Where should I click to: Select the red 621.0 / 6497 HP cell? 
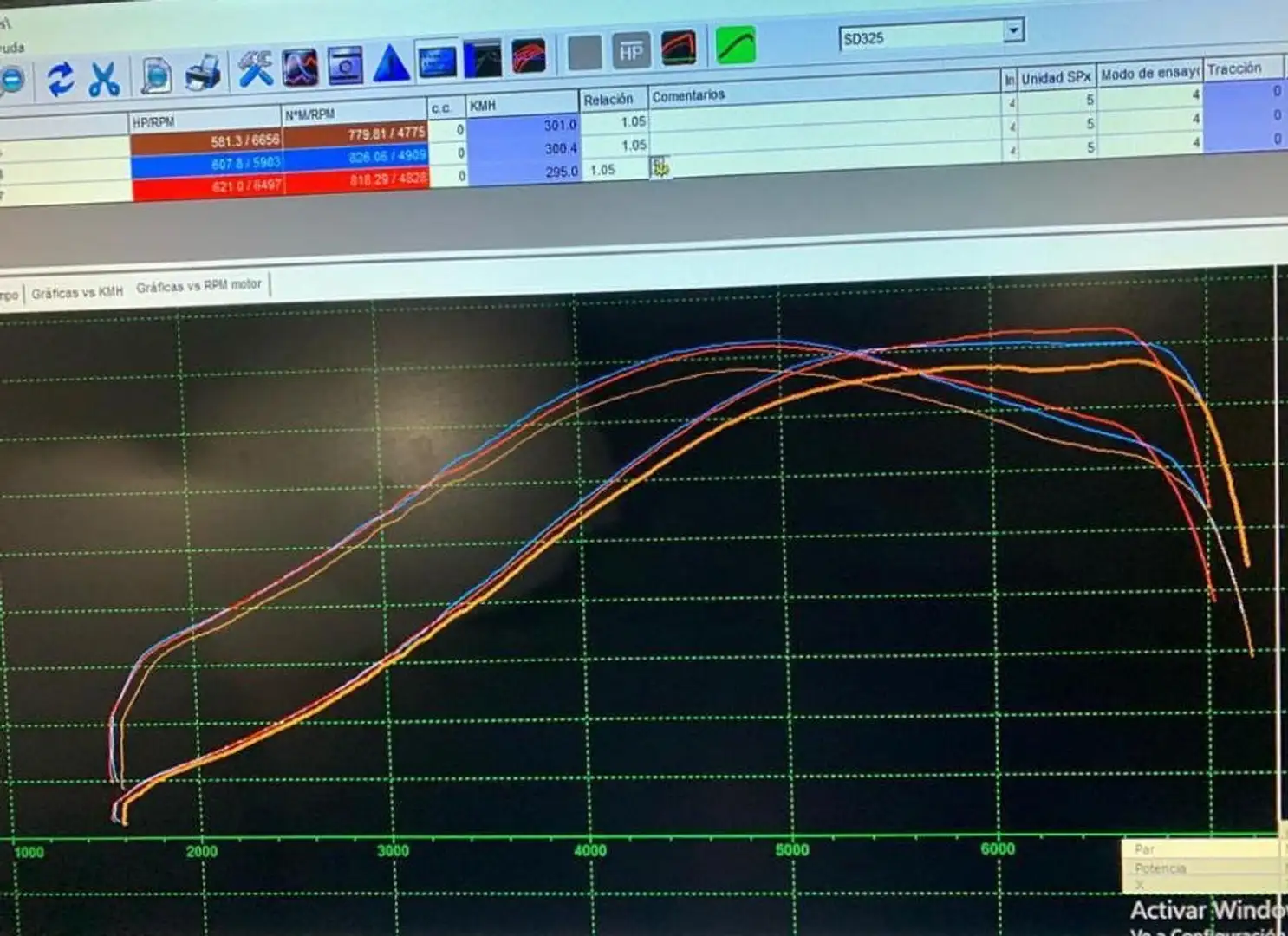(206, 185)
